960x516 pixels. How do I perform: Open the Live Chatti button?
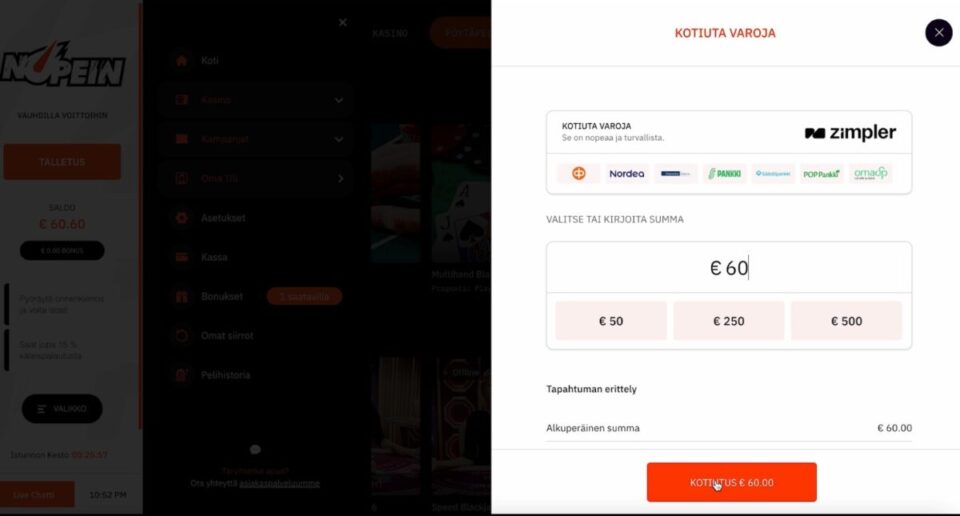tap(37, 494)
